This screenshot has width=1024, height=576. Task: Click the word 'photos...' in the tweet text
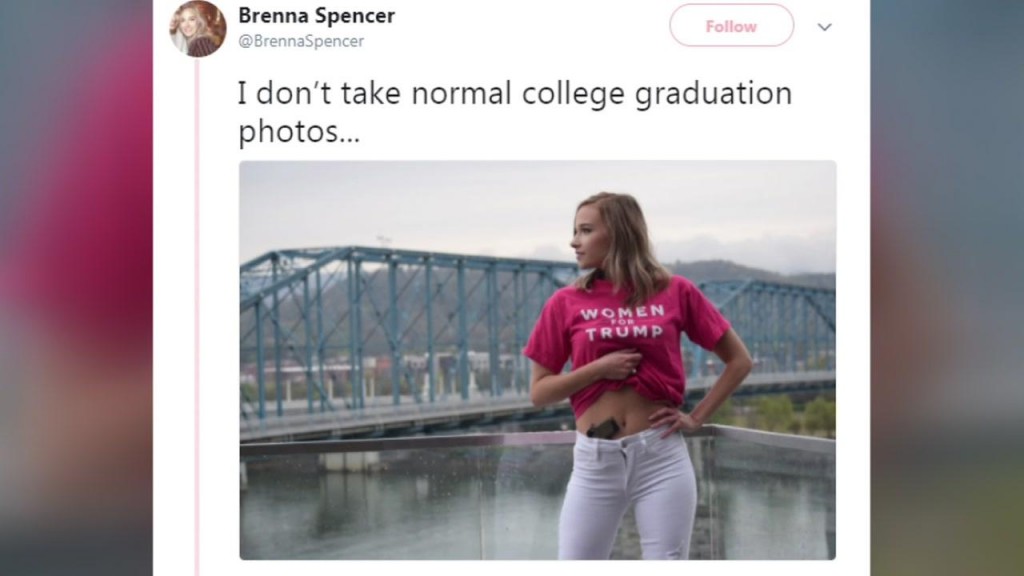tap(298, 132)
